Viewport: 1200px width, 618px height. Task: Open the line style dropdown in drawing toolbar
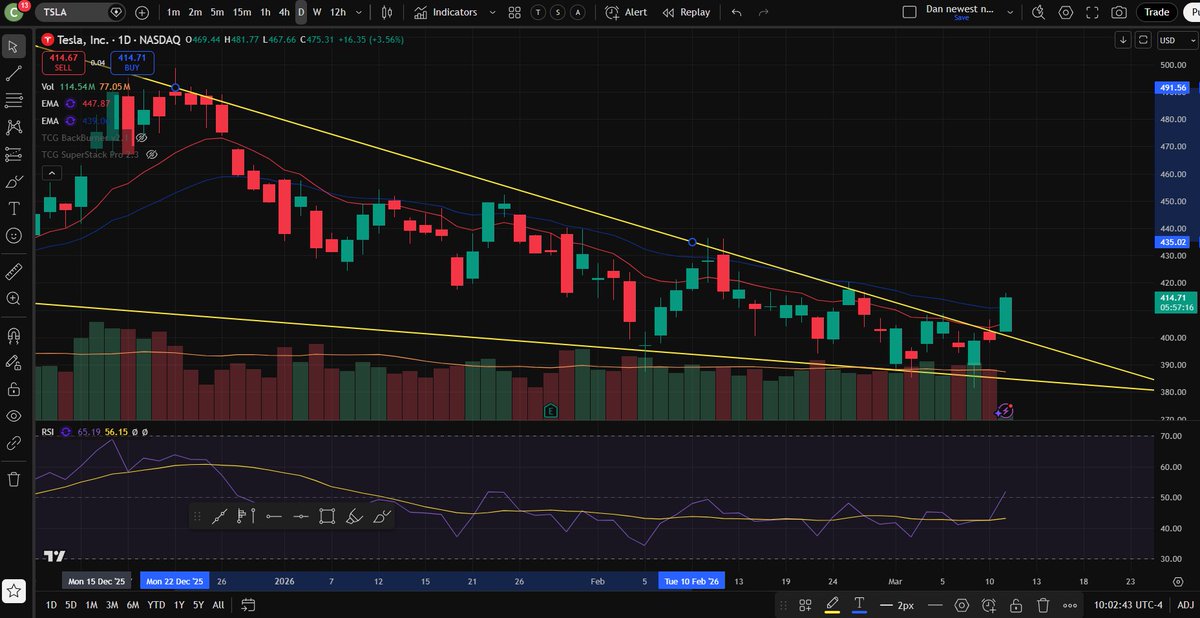(x=933, y=605)
